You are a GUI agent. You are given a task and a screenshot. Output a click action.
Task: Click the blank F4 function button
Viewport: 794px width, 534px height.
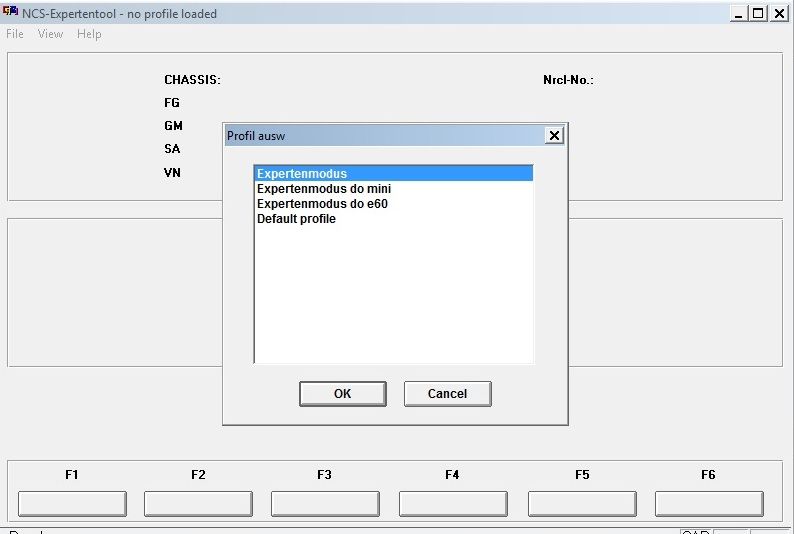453,504
